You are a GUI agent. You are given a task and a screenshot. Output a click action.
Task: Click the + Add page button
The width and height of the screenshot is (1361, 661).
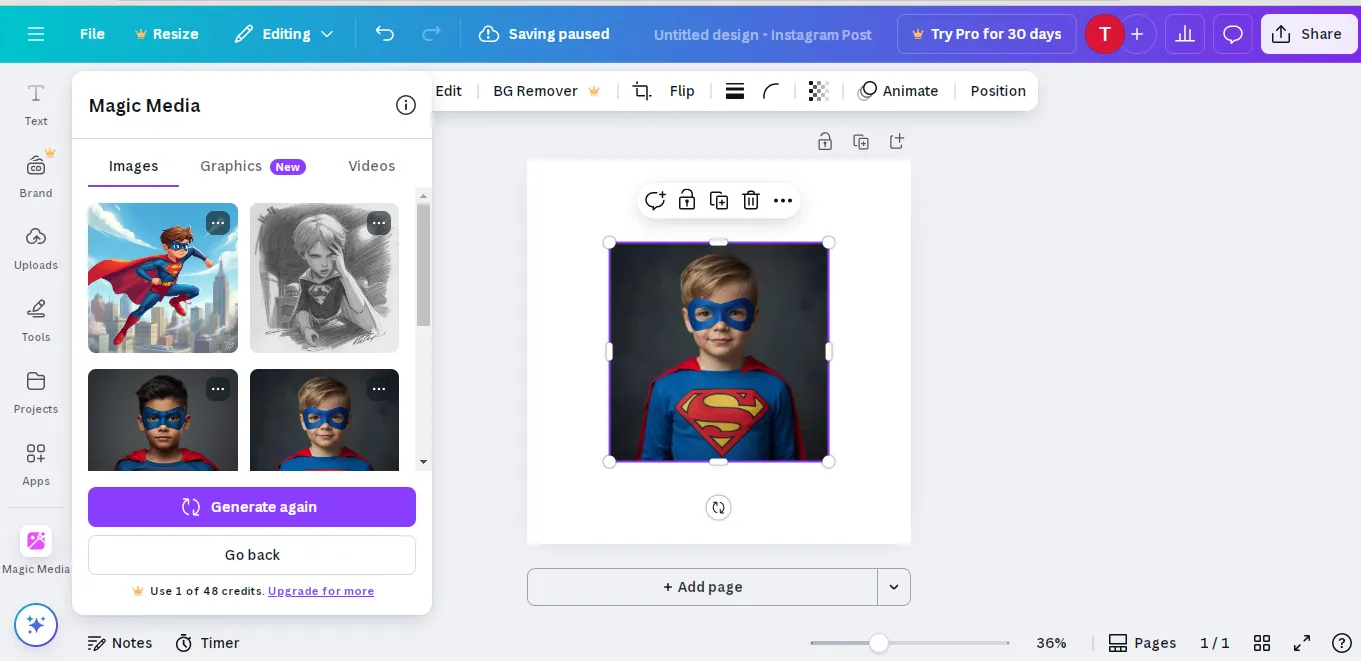[x=702, y=587]
